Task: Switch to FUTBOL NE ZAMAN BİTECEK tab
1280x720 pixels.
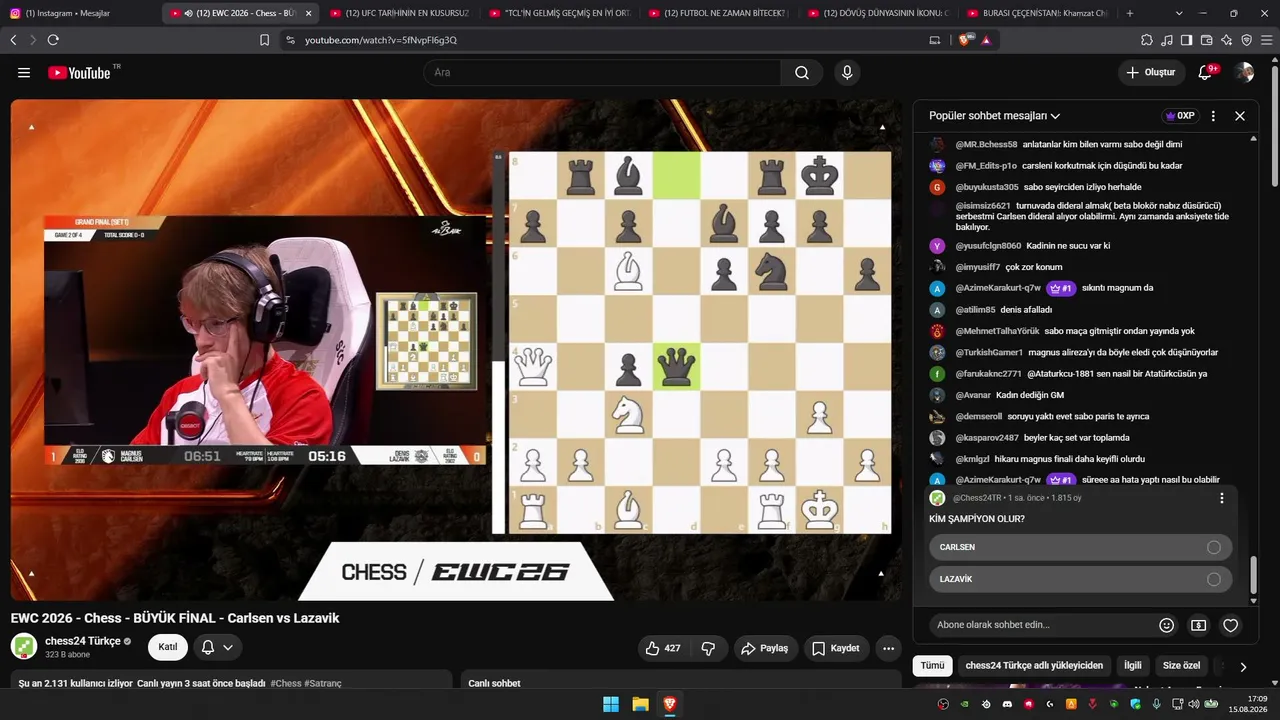Action: [720, 13]
